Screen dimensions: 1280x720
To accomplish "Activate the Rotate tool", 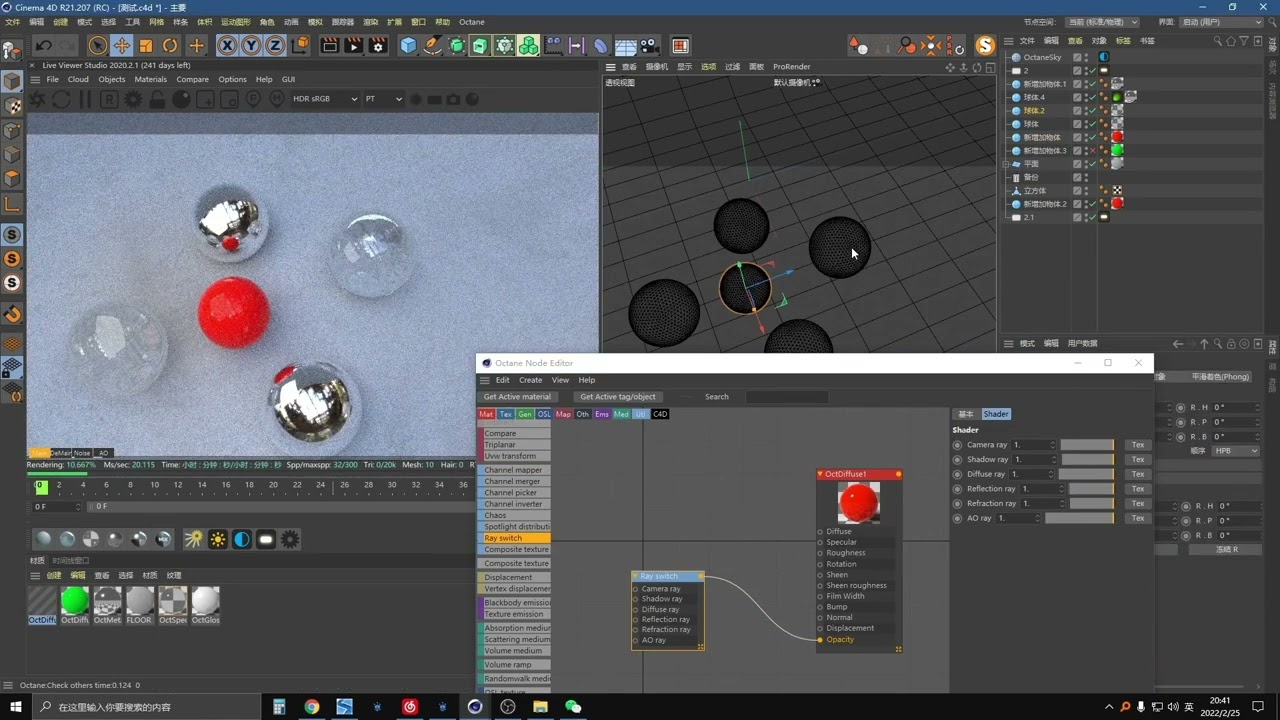I will pyautogui.click(x=170, y=46).
